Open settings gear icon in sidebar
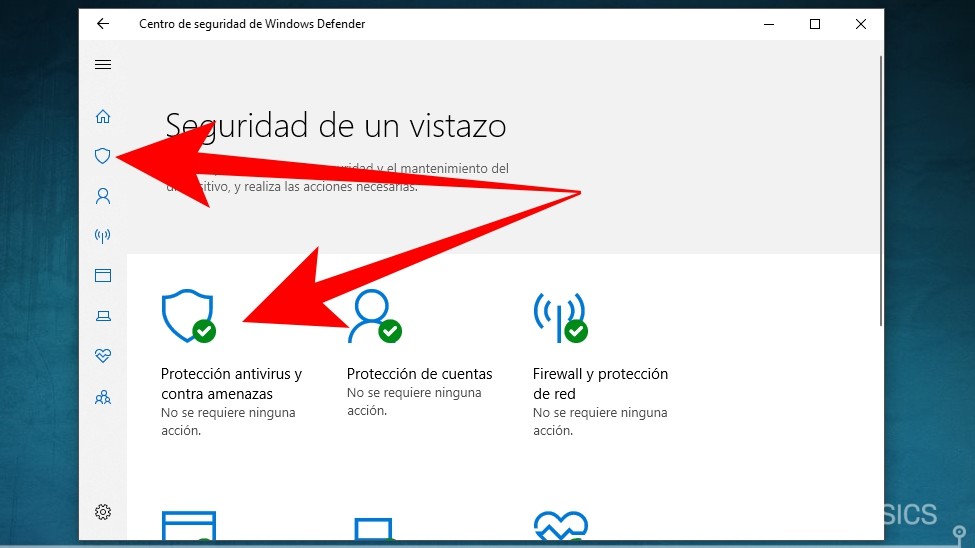Screen dimensions: 975x548 pyautogui.click(x=103, y=512)
